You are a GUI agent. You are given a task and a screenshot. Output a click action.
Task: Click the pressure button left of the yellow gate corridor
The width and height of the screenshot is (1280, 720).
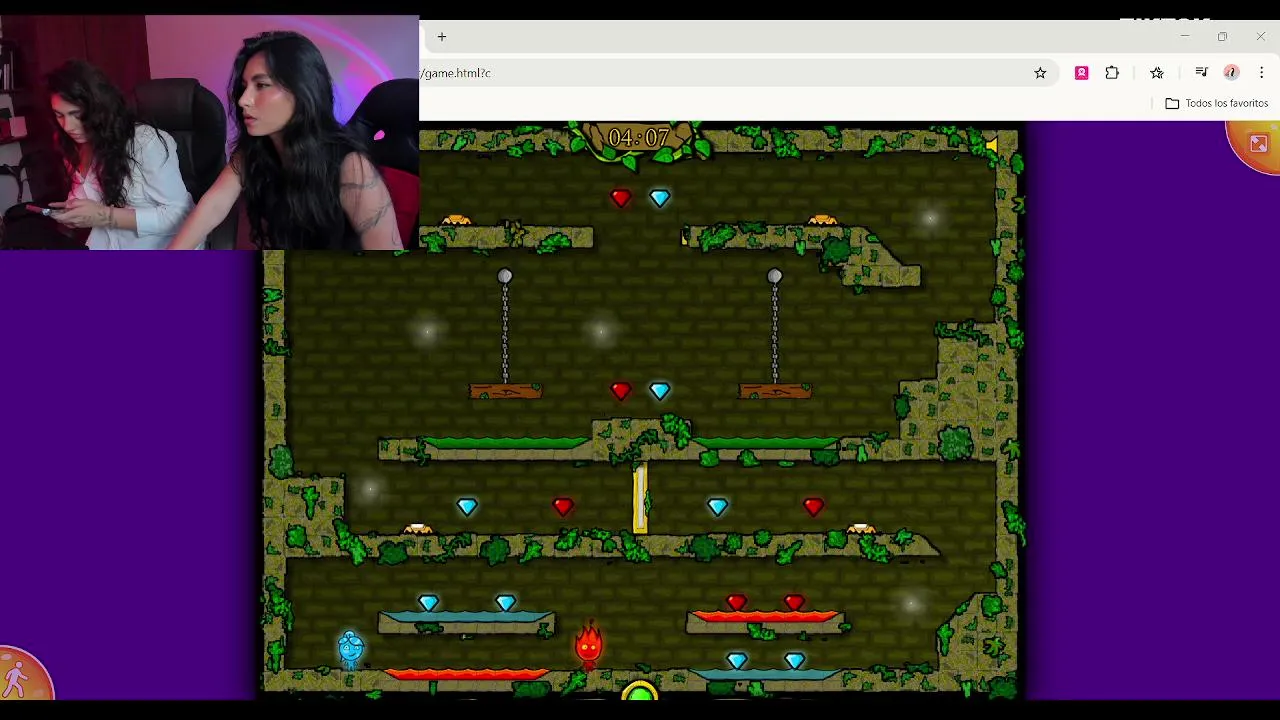click(x=418, y=529)
